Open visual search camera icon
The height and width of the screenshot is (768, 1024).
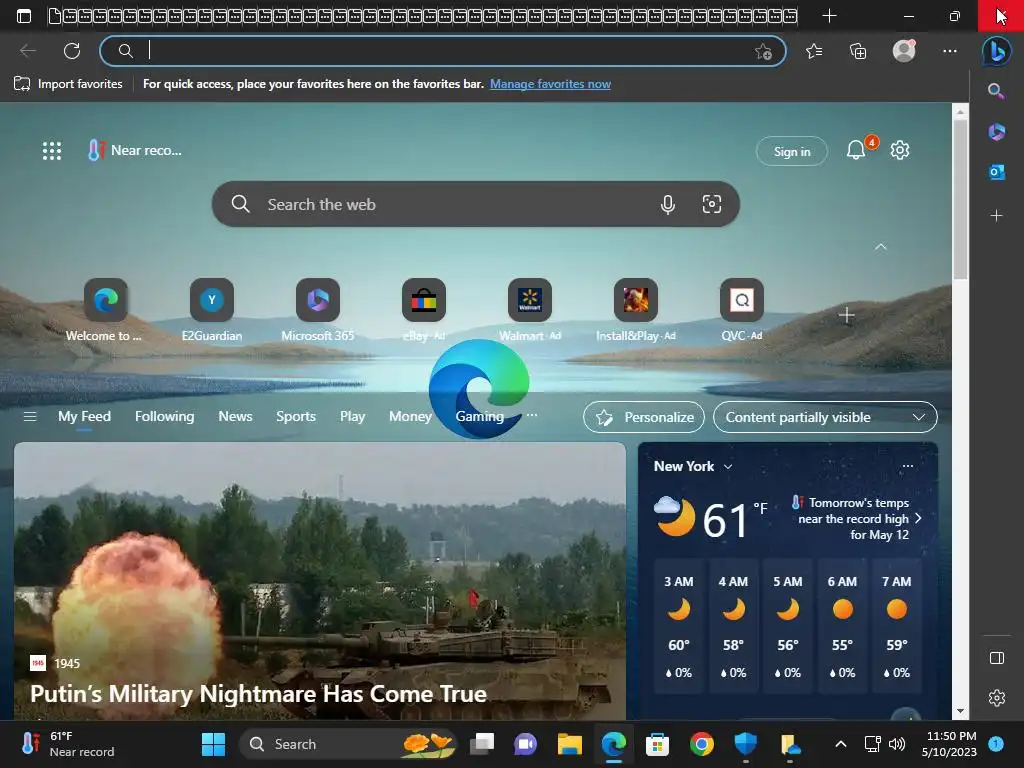[x=711, y=204]
